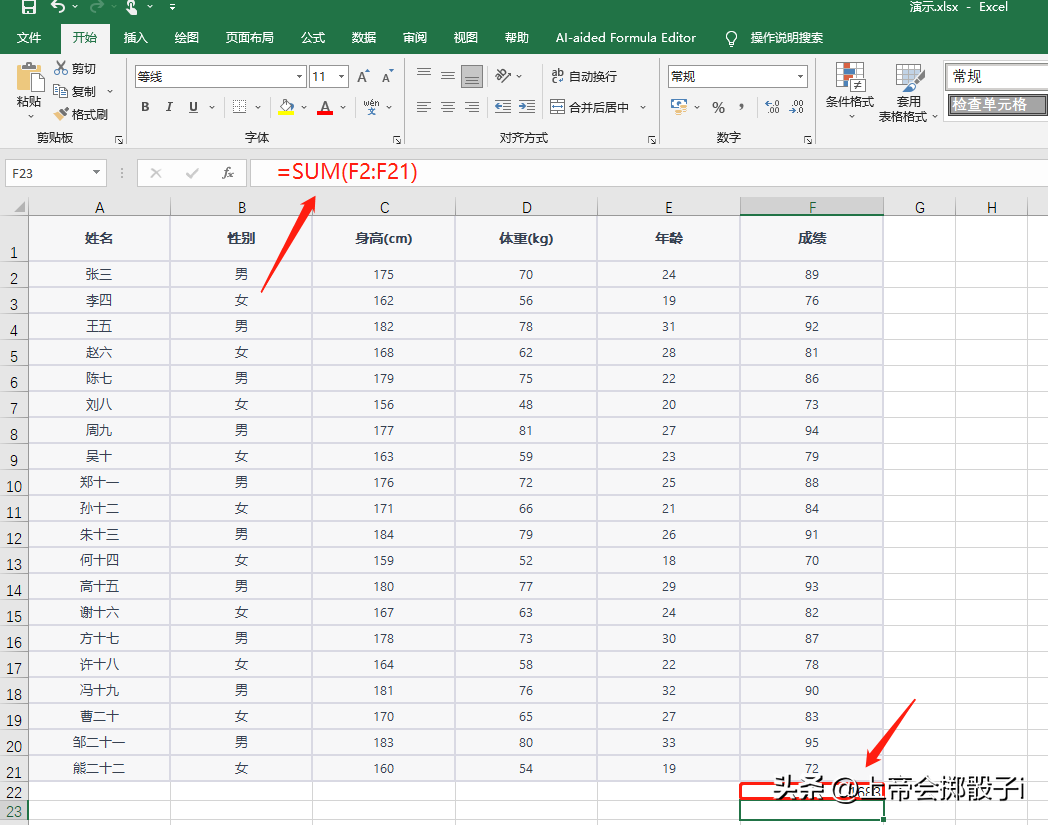Center text horizontally in cell
1048x825 pixels.
pyautogui.click(x=448, y=106)
